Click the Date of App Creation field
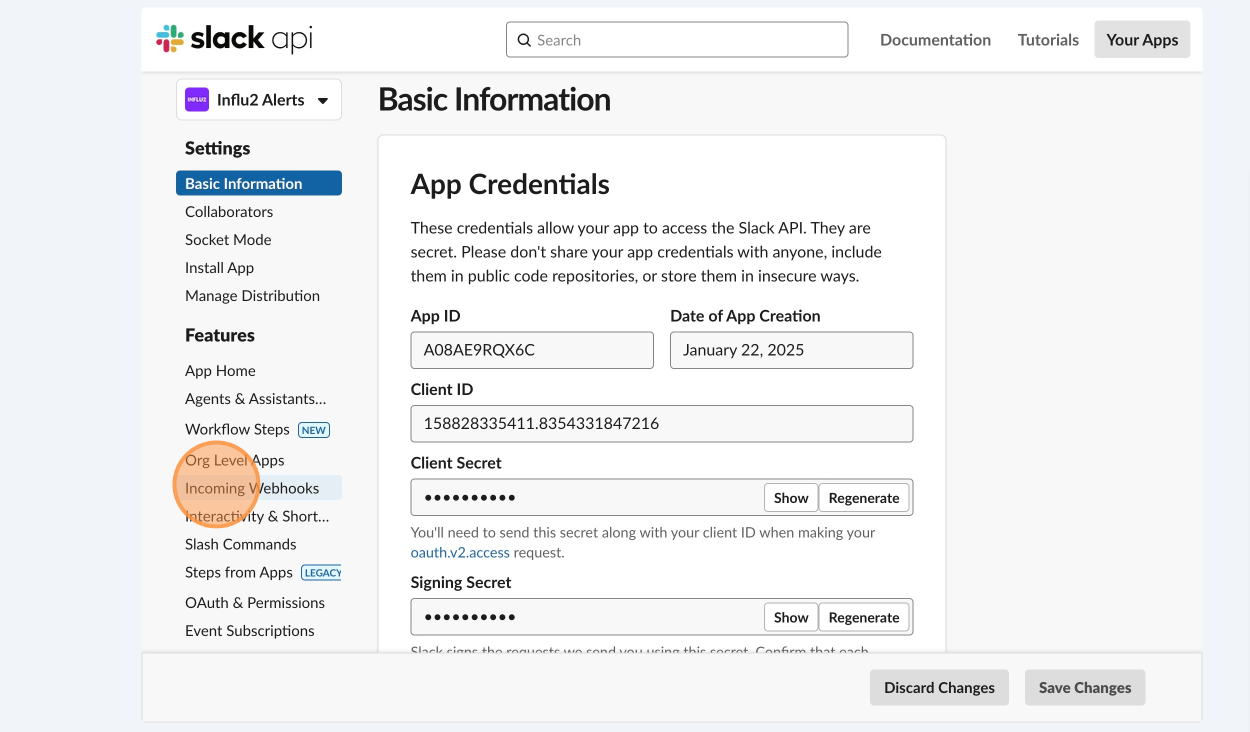 [x=791, y=350]
